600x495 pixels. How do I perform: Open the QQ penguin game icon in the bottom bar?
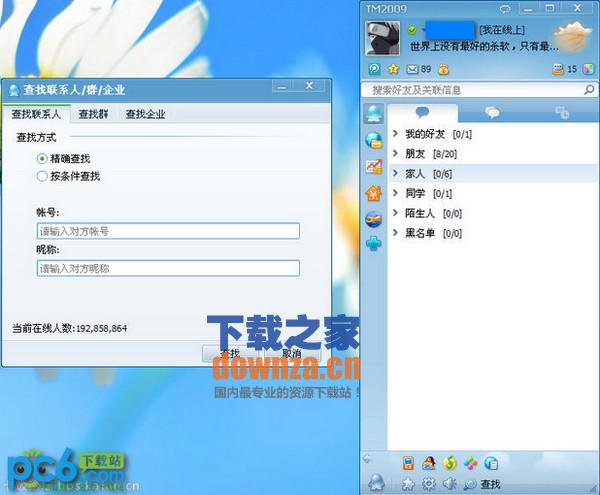(429, 463)
